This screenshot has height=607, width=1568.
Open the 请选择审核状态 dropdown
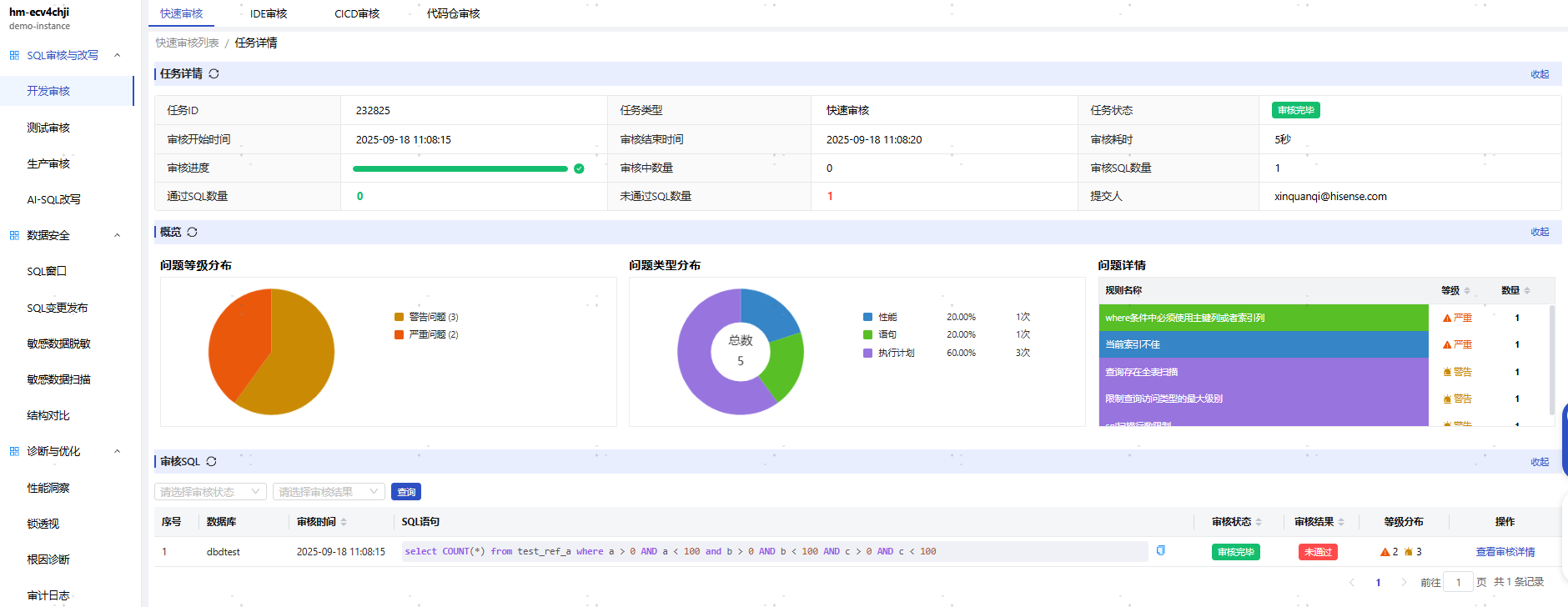tap(210, 492)
